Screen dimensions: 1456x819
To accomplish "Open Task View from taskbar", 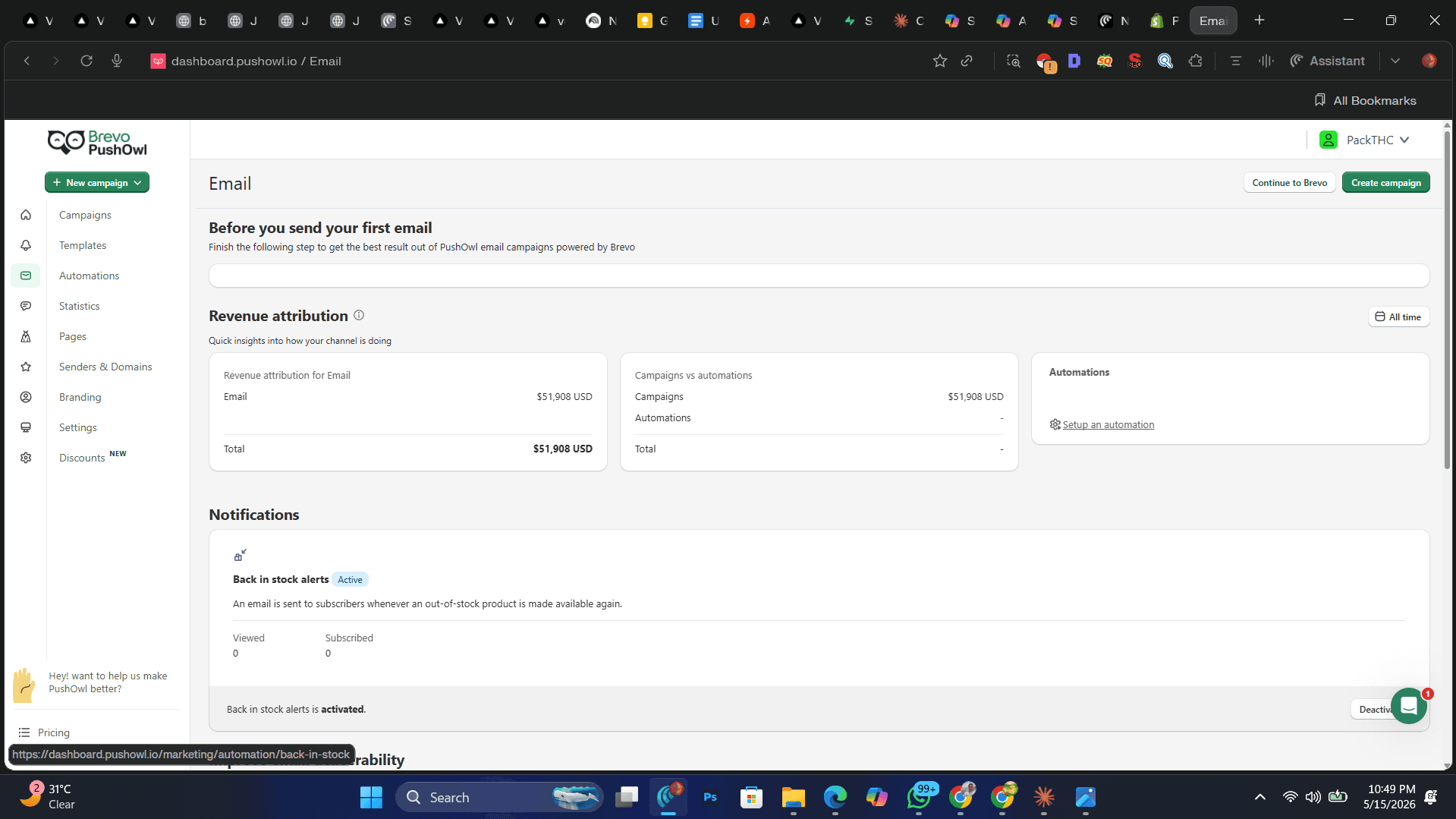I will click(627, 797).
